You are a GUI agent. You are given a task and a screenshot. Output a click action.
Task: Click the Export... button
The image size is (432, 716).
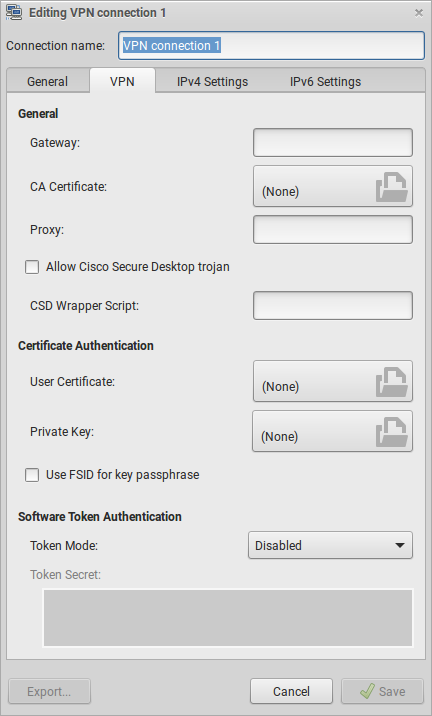click(x=49, y=691)
